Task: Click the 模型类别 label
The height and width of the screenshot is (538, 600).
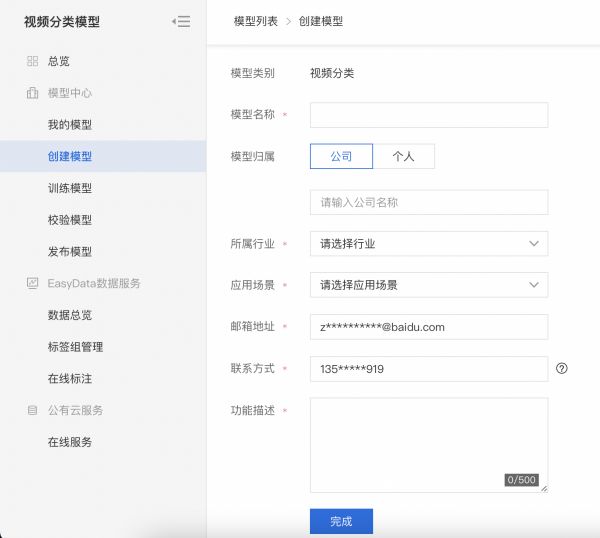Action: [x=253, y=73]
